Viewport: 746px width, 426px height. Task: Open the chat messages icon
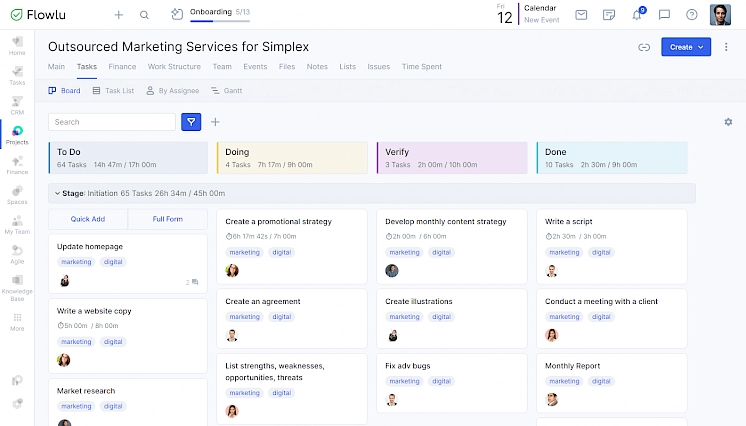coord(664,15)
